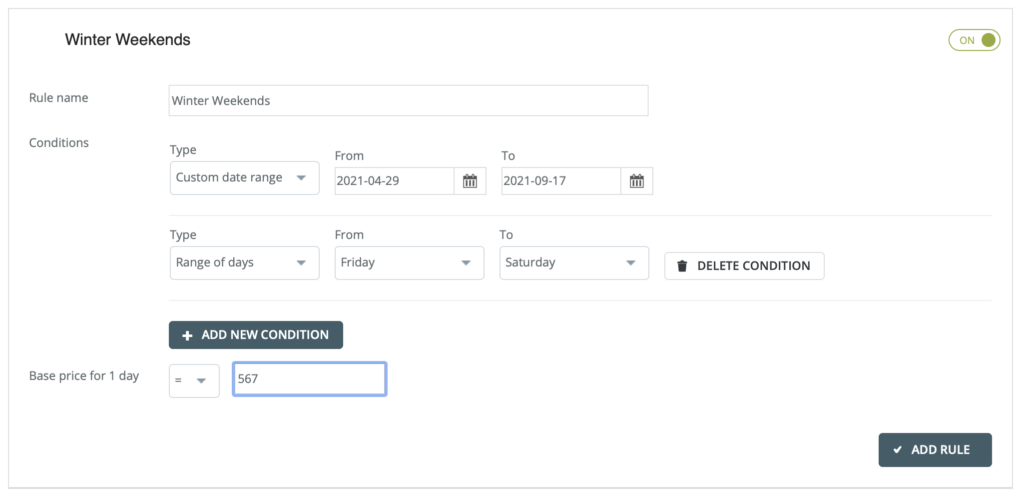Click the Type label above Range of days
Viewport: 1024px width, 497px height.
[x=183, y=235]
